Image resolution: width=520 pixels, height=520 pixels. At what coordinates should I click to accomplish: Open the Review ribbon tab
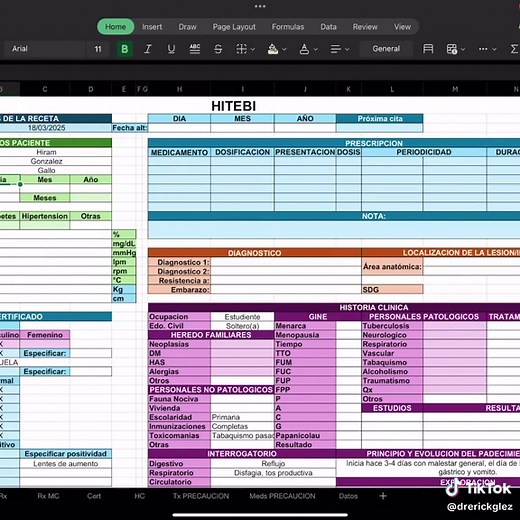coord(365,27)
